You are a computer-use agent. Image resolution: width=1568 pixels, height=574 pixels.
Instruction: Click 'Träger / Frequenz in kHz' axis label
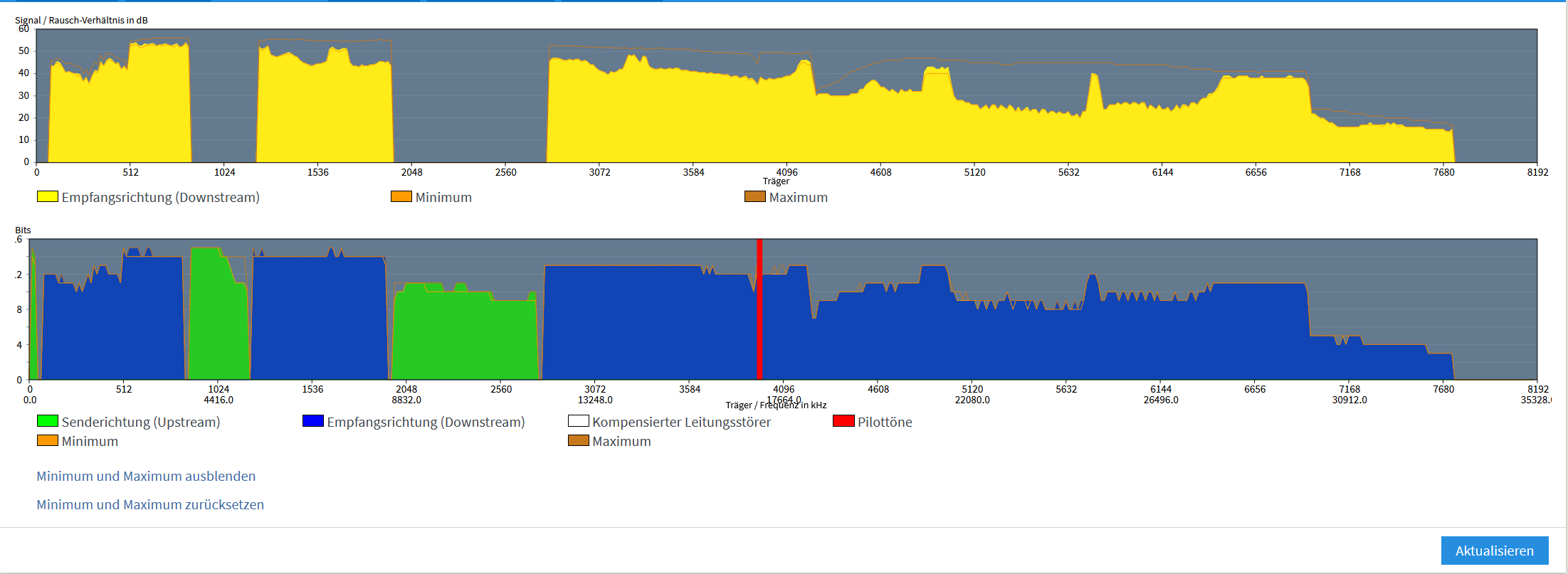(776, 405)
